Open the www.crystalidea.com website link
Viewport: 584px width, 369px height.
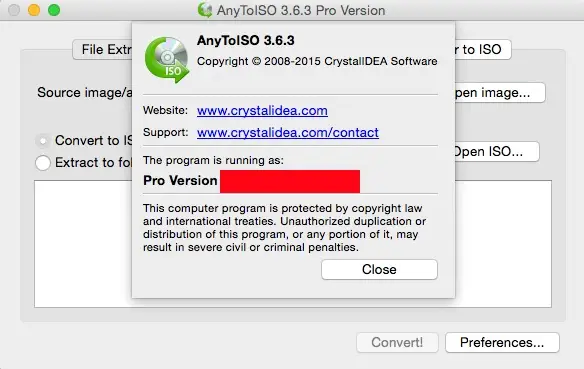pos(262,111)
